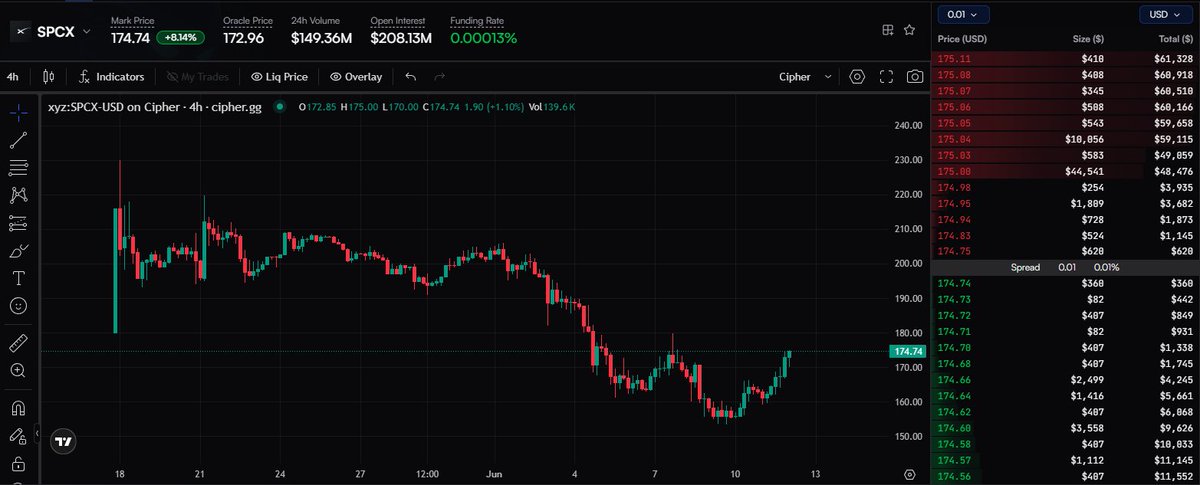
Task: Click the Jun date label on time axis
Action: click(492, 474)
